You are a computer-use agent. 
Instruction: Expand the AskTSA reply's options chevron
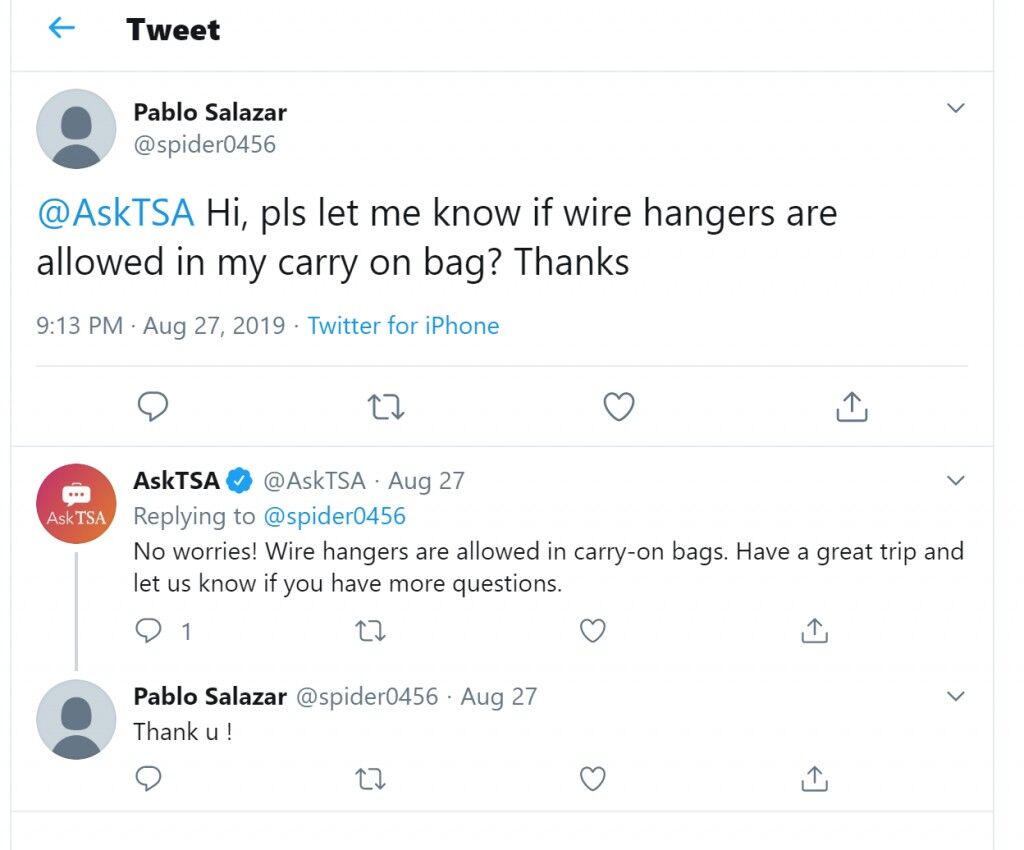[955, 480]
